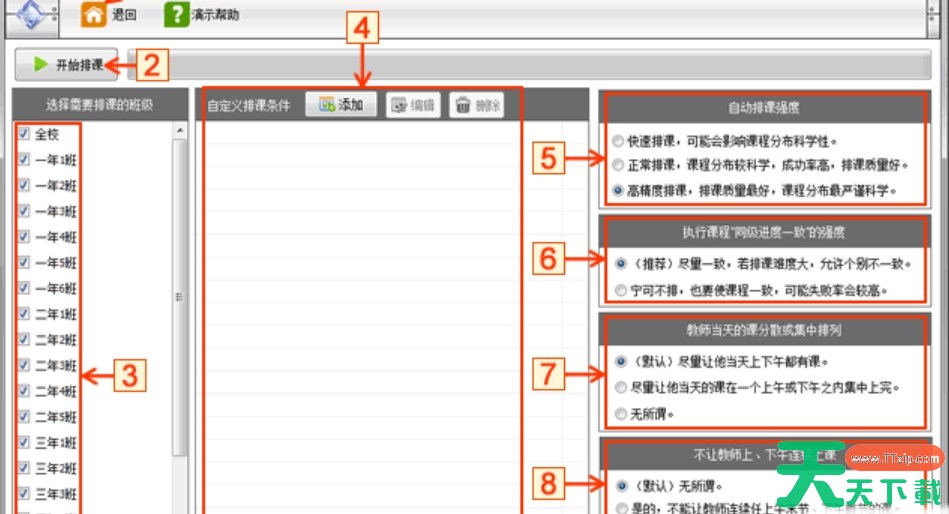Image resolution: width=949 pixels, height=514 pixels.
Task: Click the home icon labeled 退回
Action: click(x=93, y=15)
